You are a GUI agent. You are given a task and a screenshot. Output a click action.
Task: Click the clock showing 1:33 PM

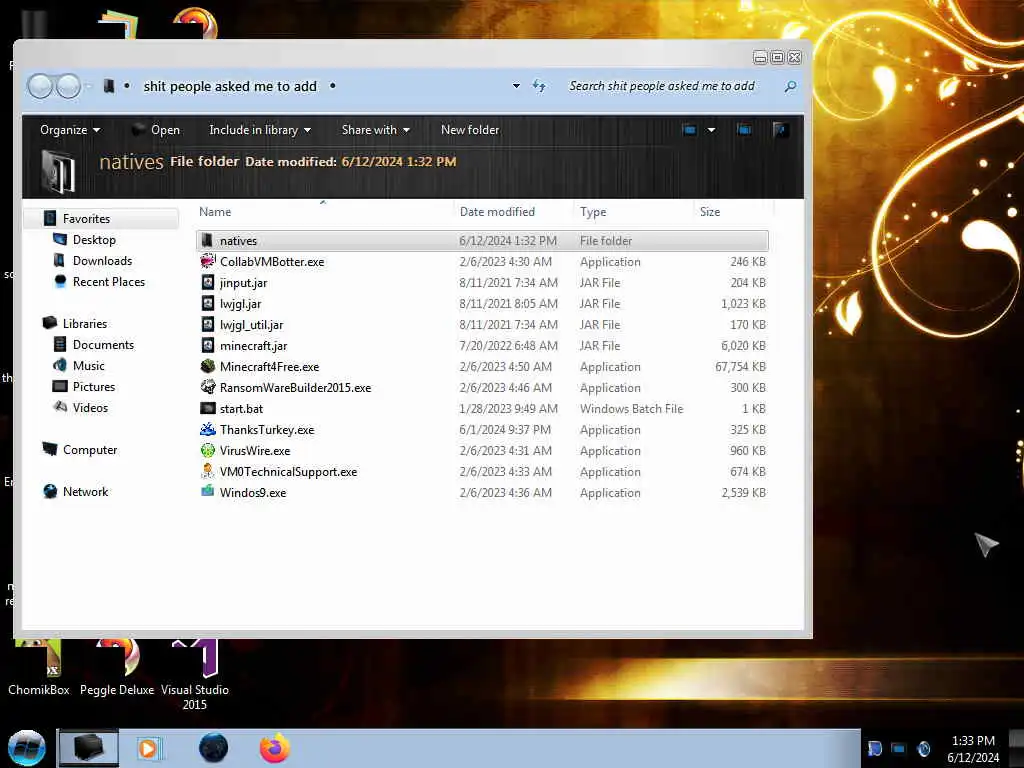pyautogui.click(x=973, y=741)
